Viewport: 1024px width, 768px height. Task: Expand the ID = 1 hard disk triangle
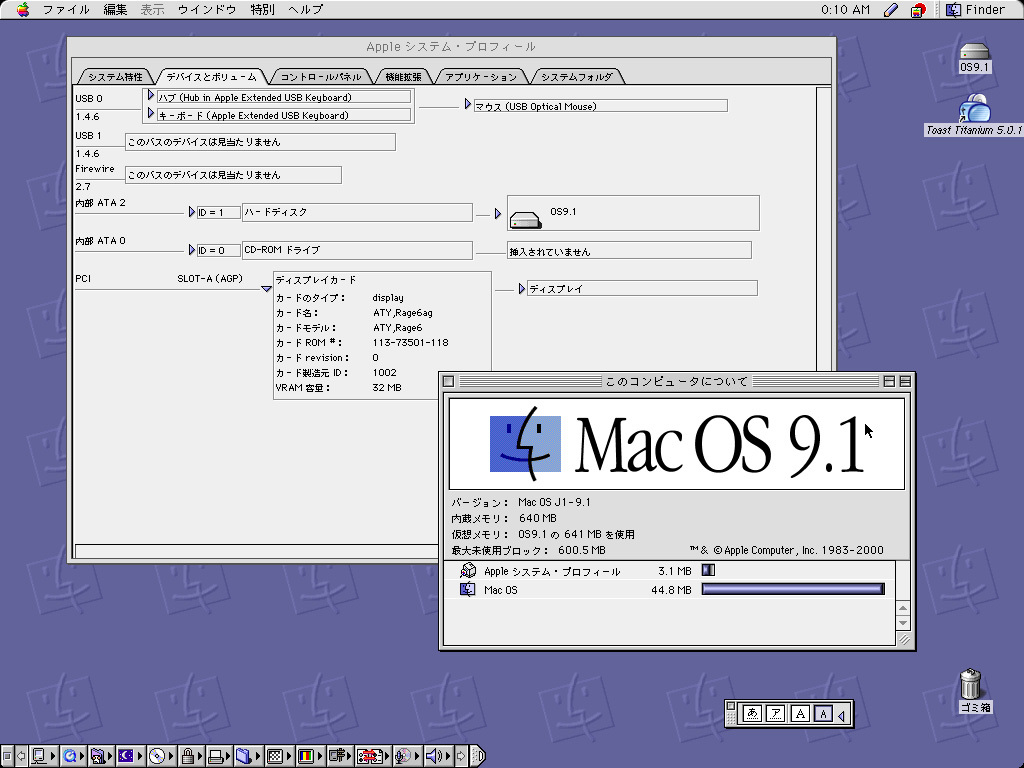click(x=191, y=212)
